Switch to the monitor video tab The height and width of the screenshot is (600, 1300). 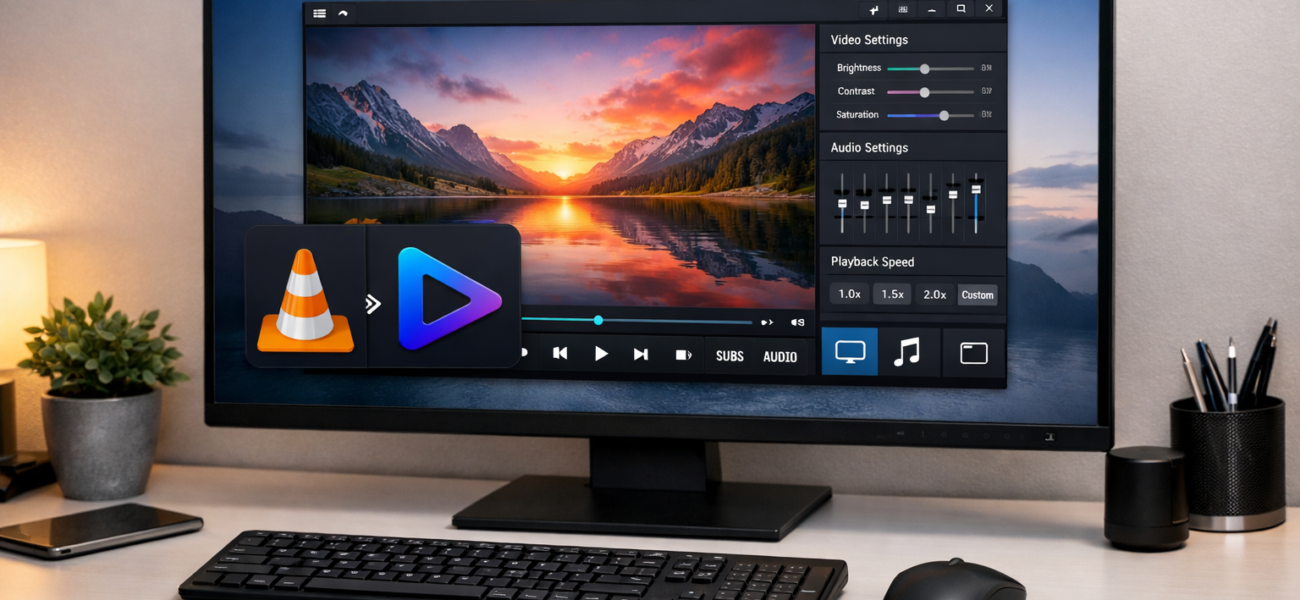(x=850, y=352)
